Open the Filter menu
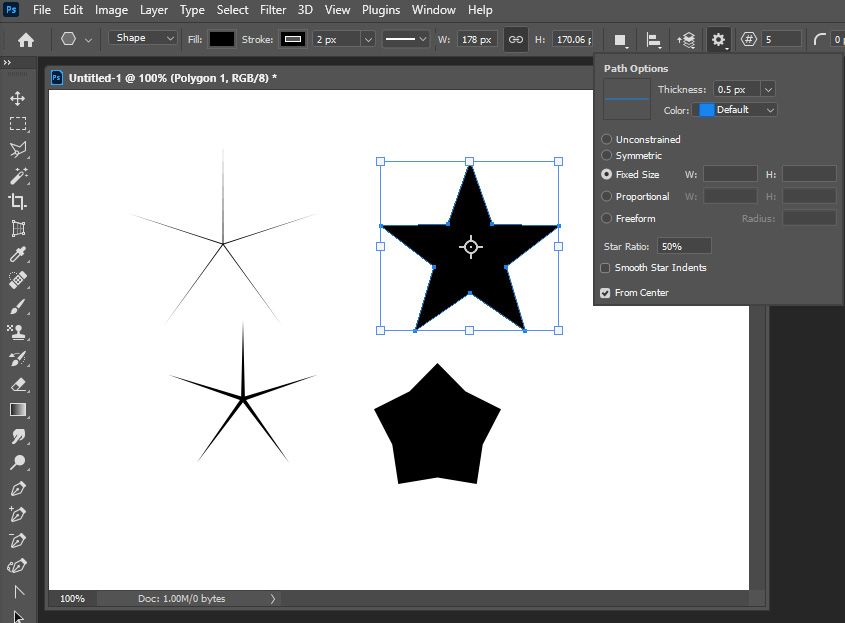 coord(273,10)
